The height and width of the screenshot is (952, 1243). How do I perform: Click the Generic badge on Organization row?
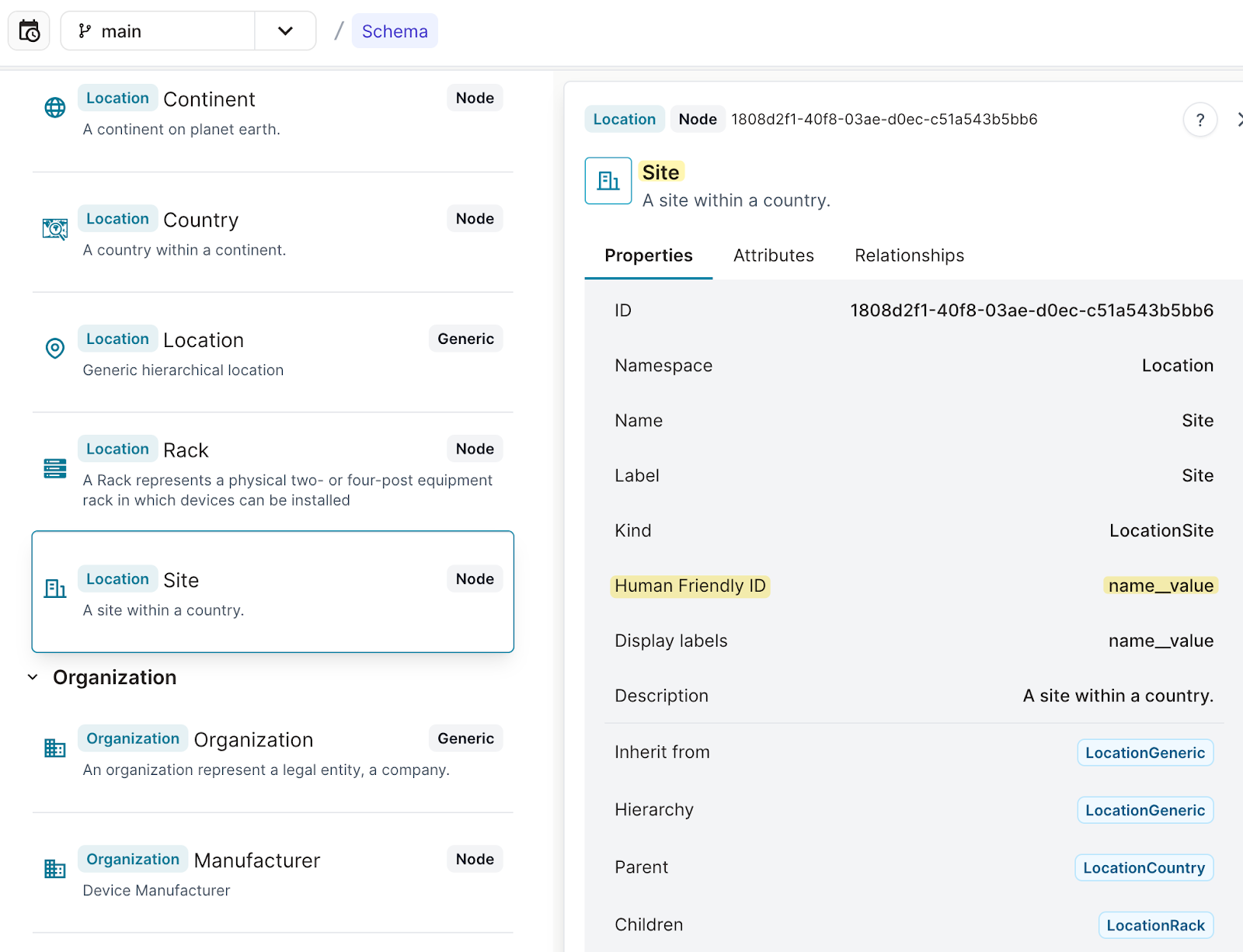click(465, 738)
